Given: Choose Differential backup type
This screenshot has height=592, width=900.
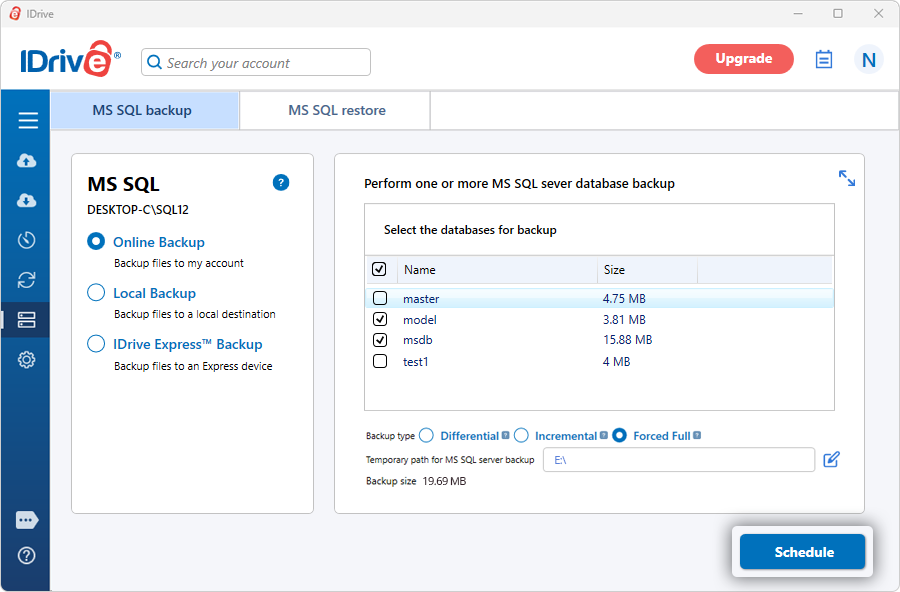Looking at the screenshot, I should 426,435.
